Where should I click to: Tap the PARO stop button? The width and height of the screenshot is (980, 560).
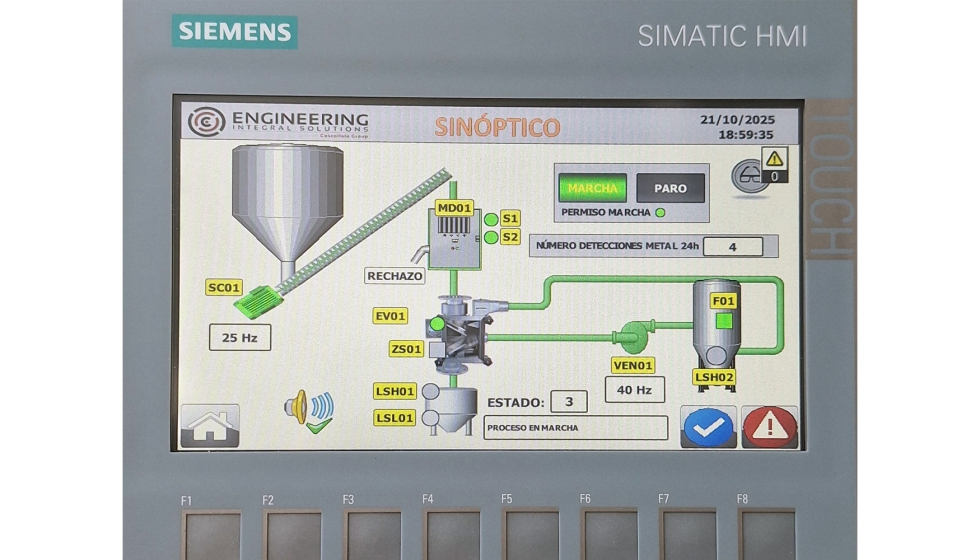(671, 188)
